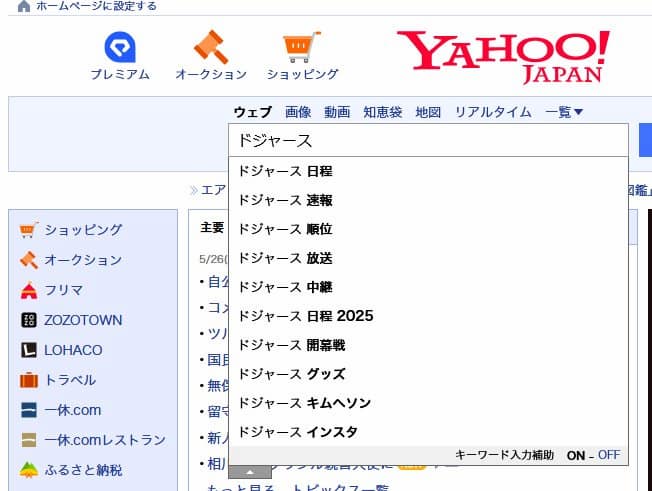Focus the search field containing ドジャース
This screenshot has width=652, height=491.
428,140
